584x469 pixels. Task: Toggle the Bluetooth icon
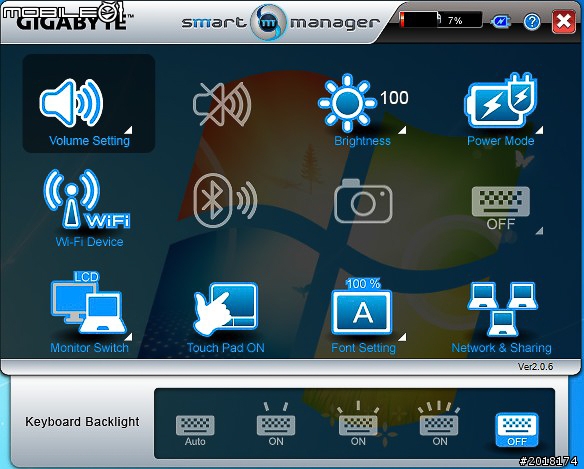click(x=225, y=200)
